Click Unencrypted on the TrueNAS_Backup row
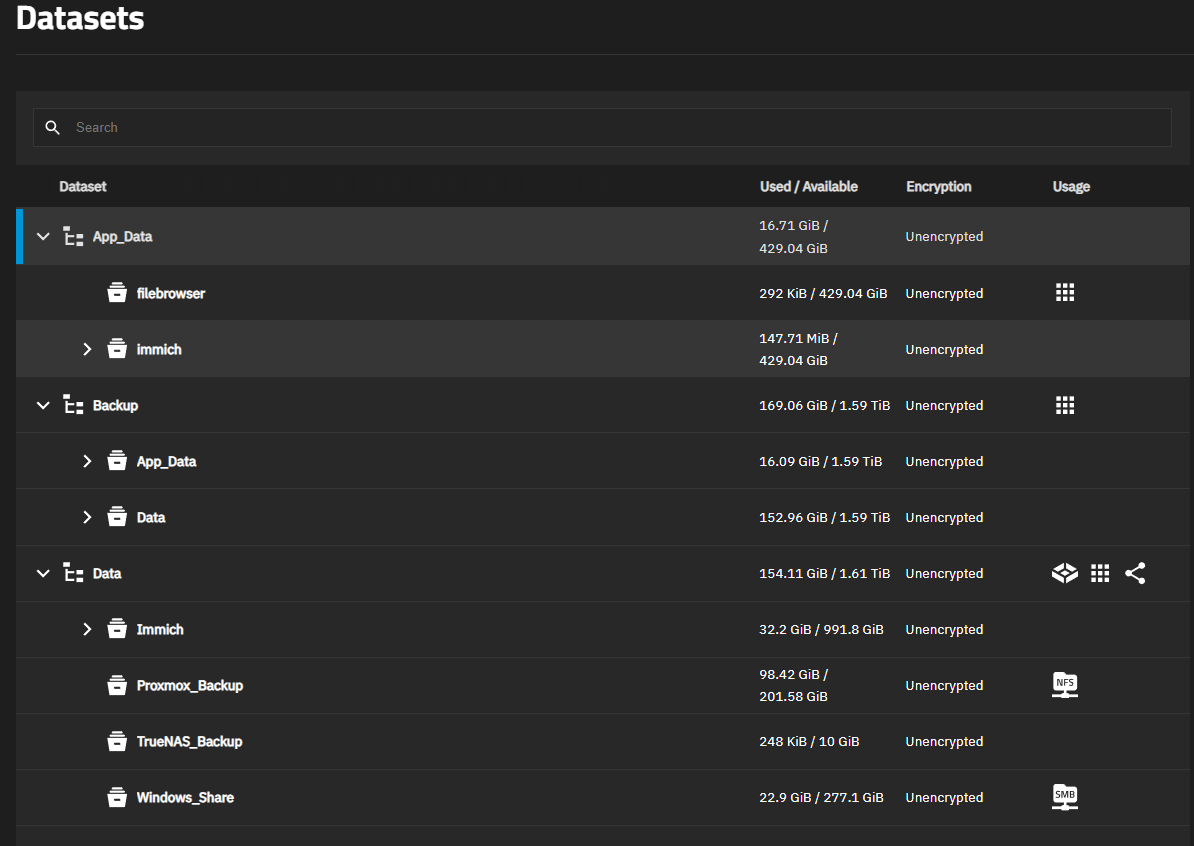This screenshot has width=1194, height=846. (x=944, y=742)
